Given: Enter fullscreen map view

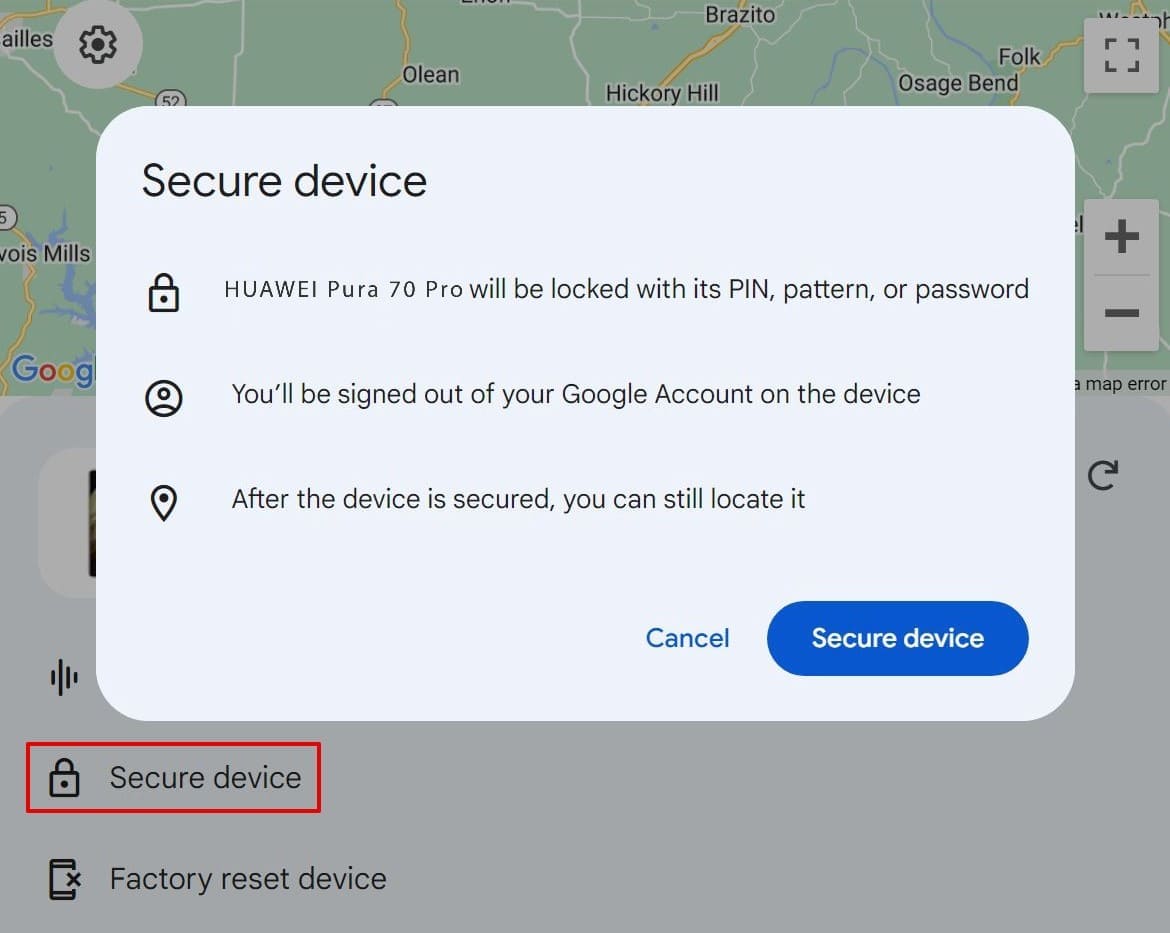Looking at the screenshot, I should tap(1122, 57).
